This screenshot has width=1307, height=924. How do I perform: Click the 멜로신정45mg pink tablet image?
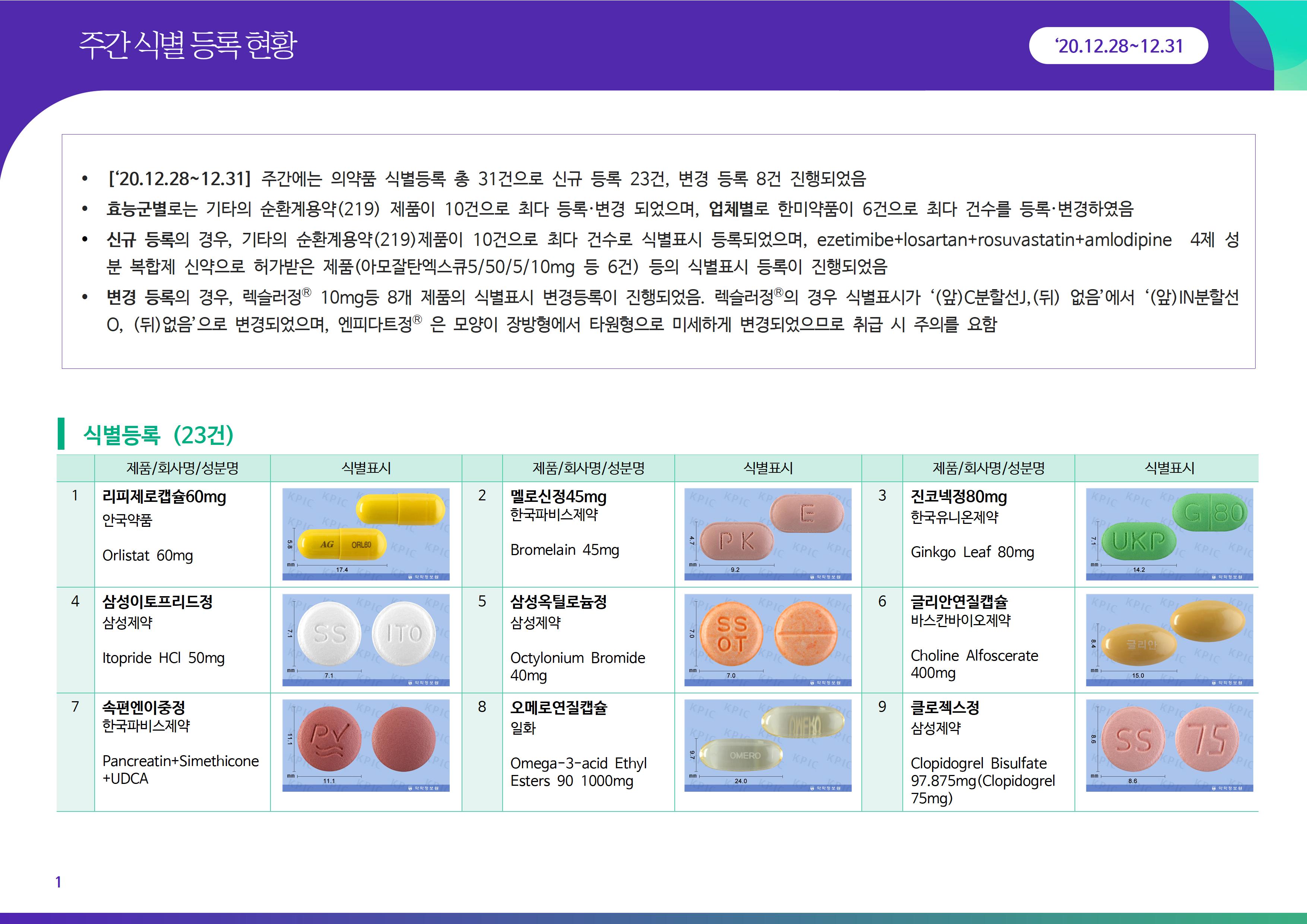[768, 534]
